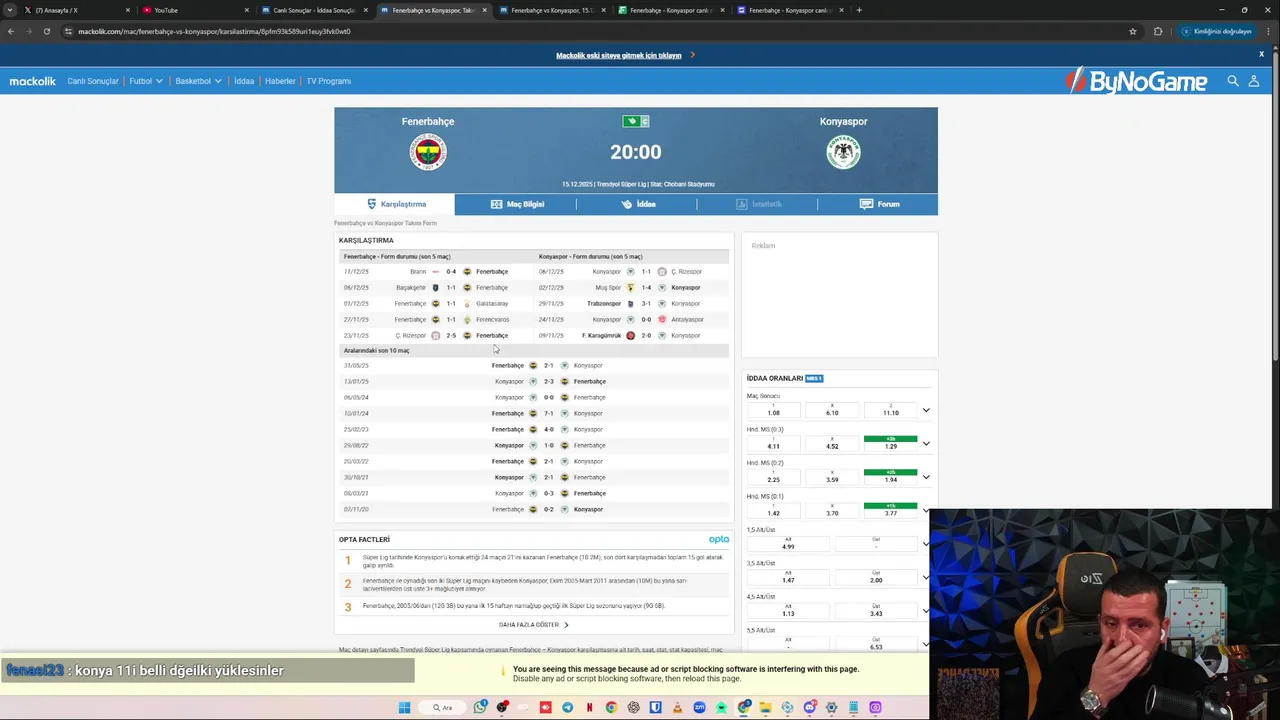Select Maç Sonucu draw odd 6.10
This screenshot has width=1280, height=720.
[x=832, y=410]
